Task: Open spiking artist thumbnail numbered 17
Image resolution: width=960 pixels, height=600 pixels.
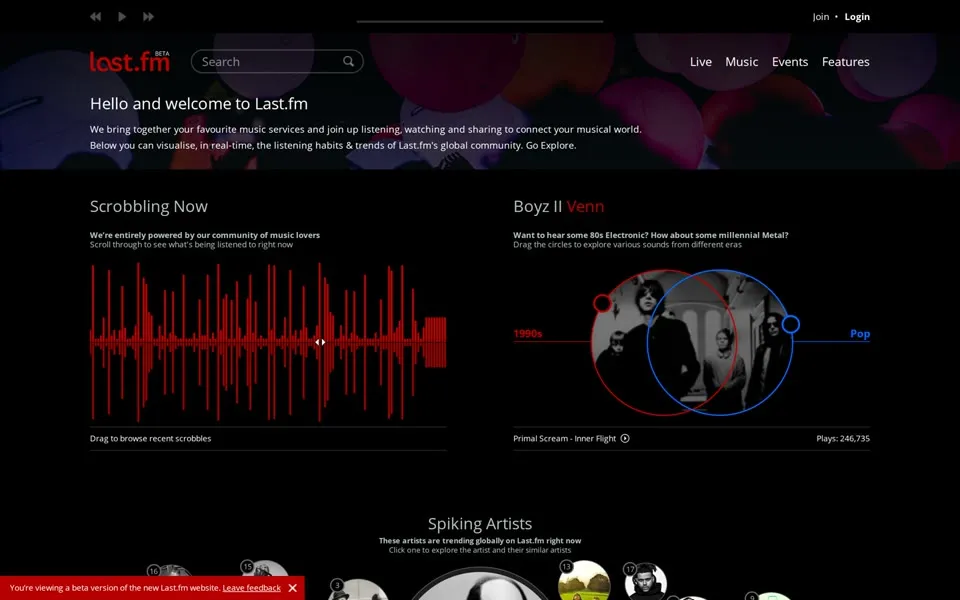Action: [x=645, y=582]
